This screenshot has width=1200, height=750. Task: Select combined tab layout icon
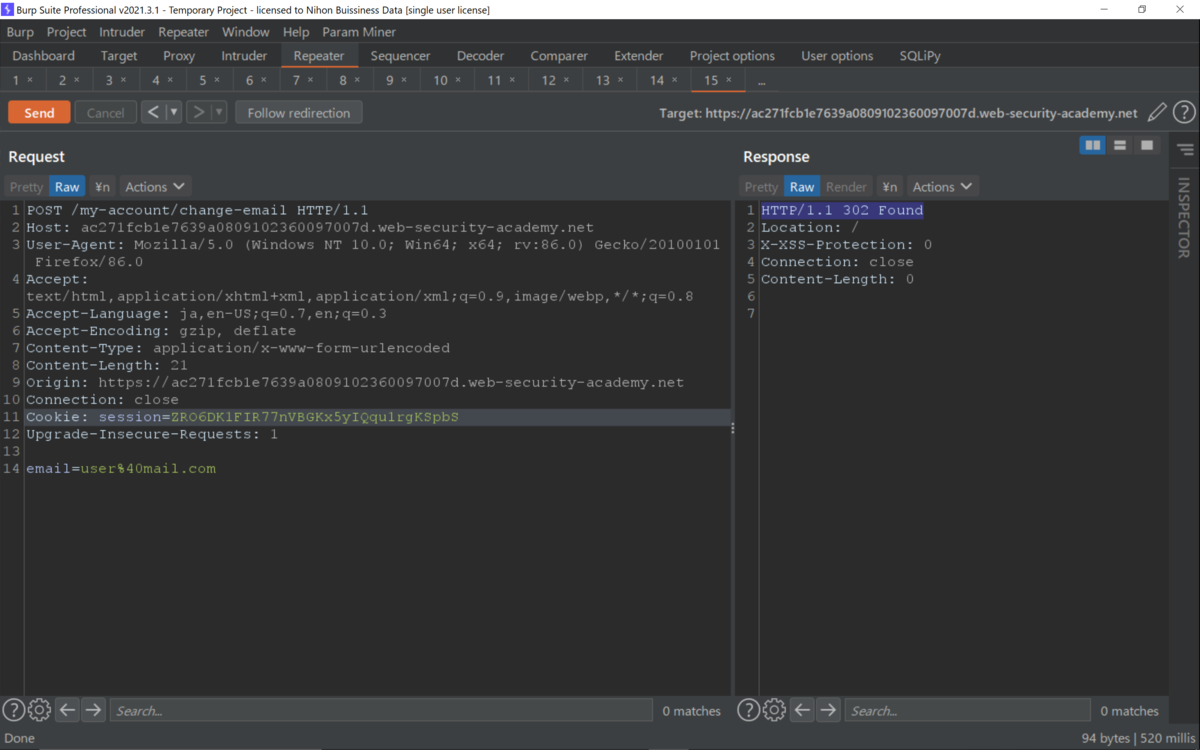1147,146
